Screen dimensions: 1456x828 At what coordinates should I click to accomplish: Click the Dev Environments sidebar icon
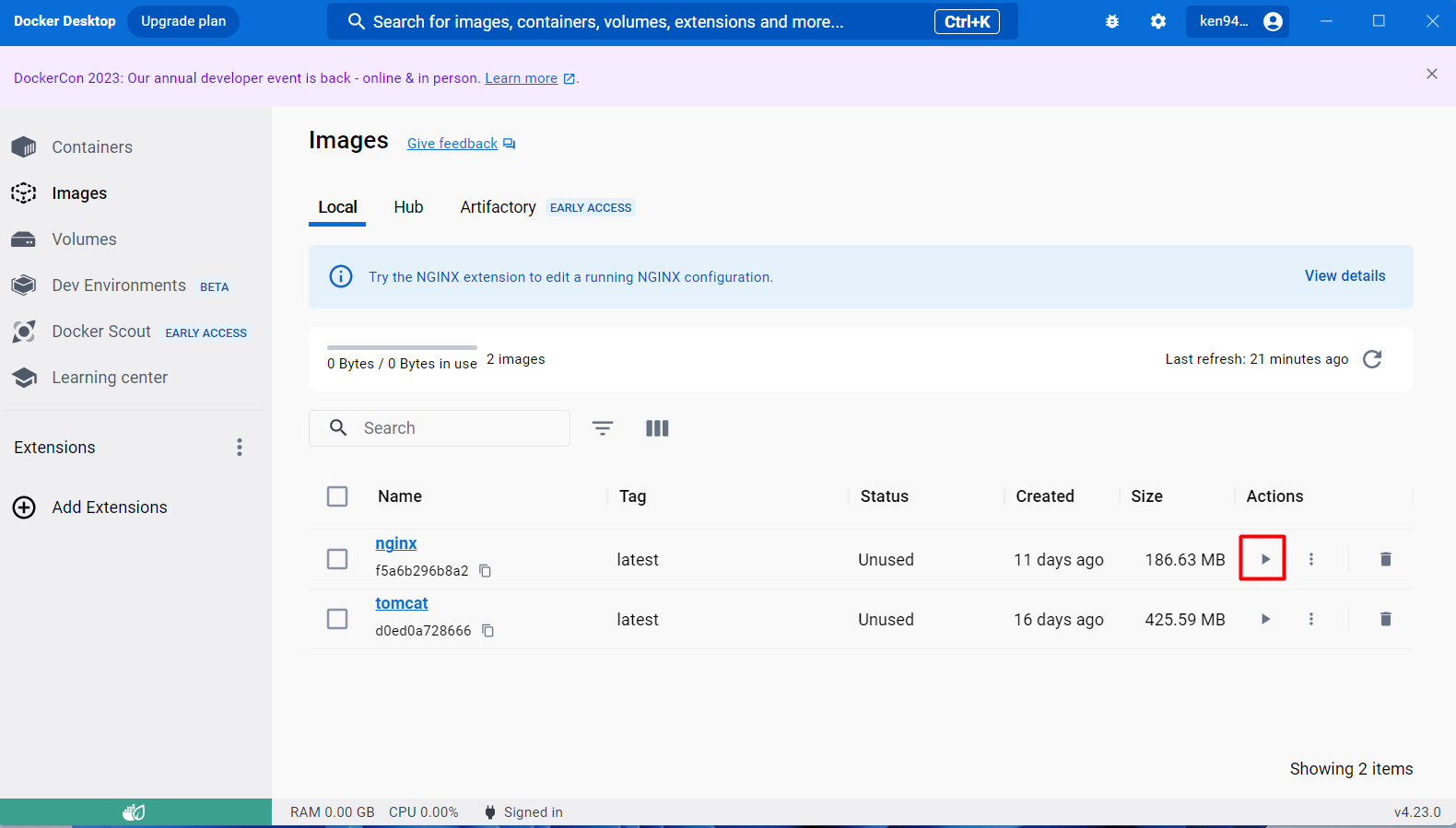click(x=24, y=286)
